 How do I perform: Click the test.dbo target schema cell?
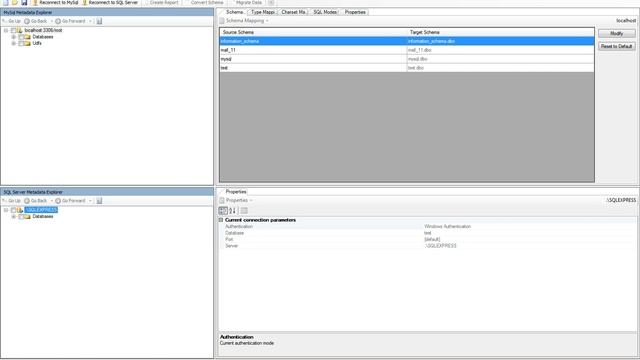point(500,68)
